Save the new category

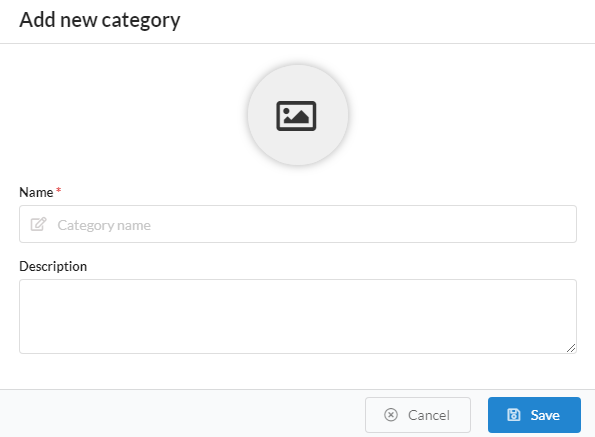[x=534, y=415]
